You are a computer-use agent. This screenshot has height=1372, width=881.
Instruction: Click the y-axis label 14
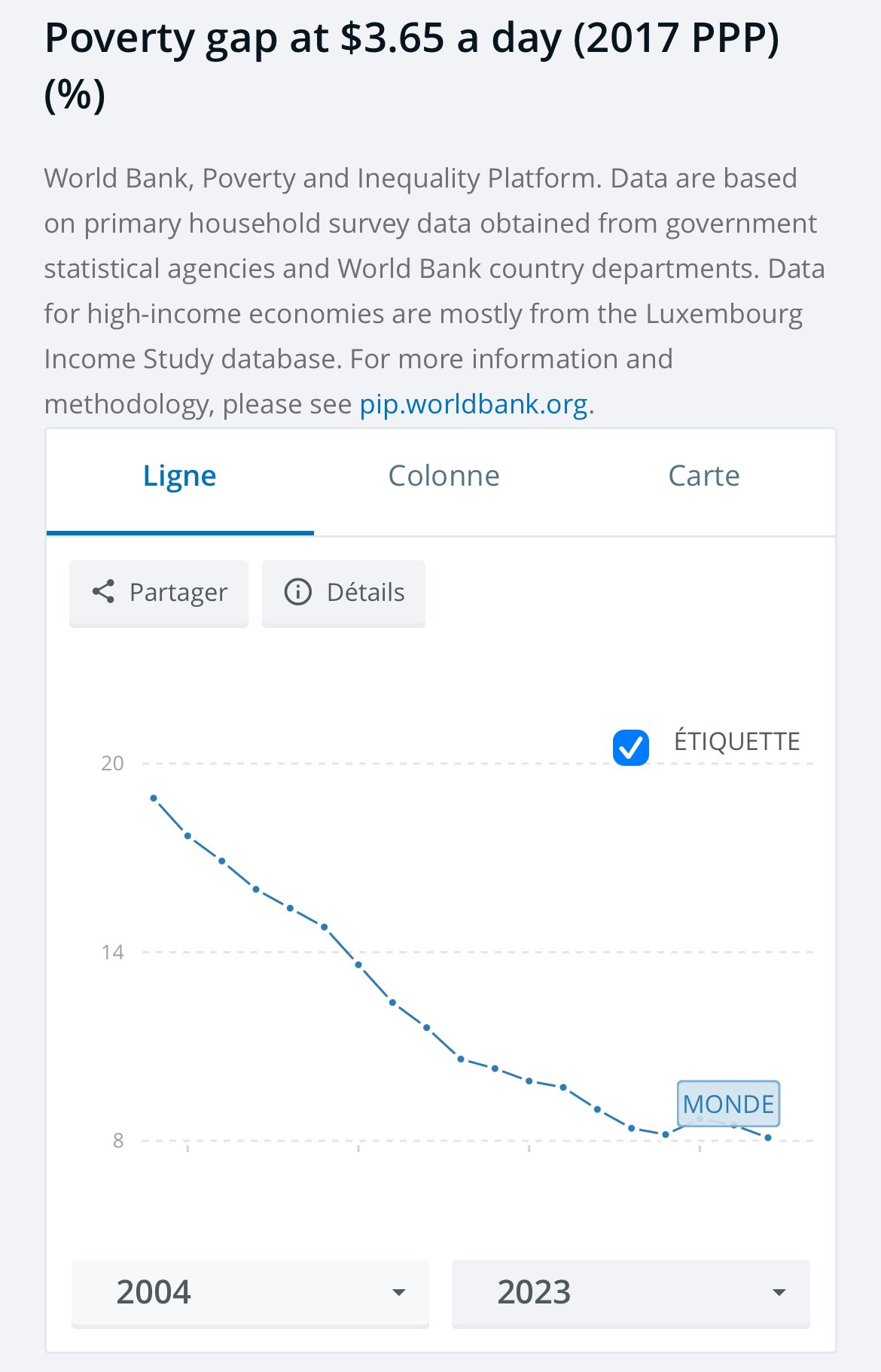click(112, 953)
